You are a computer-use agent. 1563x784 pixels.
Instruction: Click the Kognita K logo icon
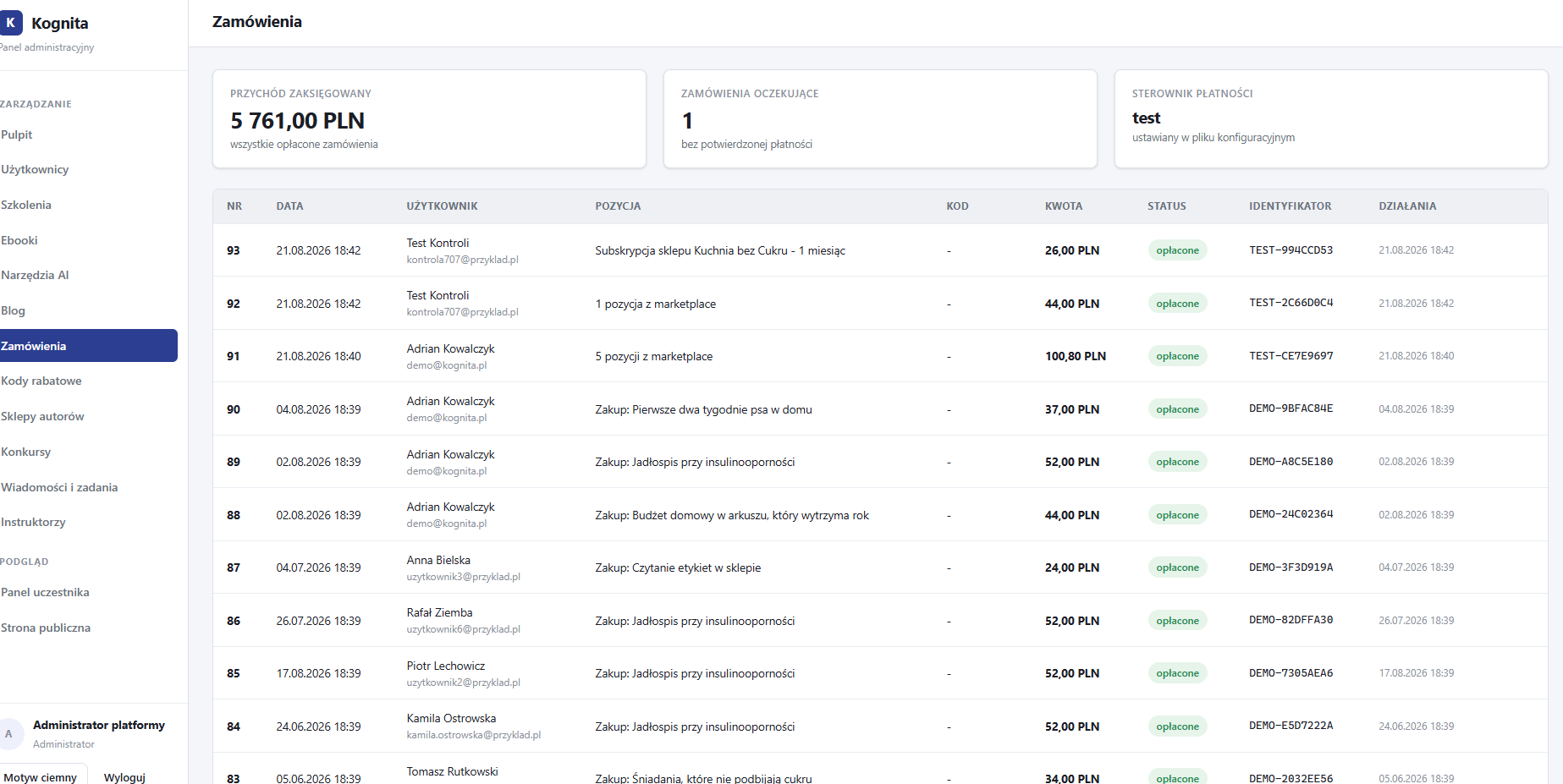pyautogui.click(x=10, y=23)
